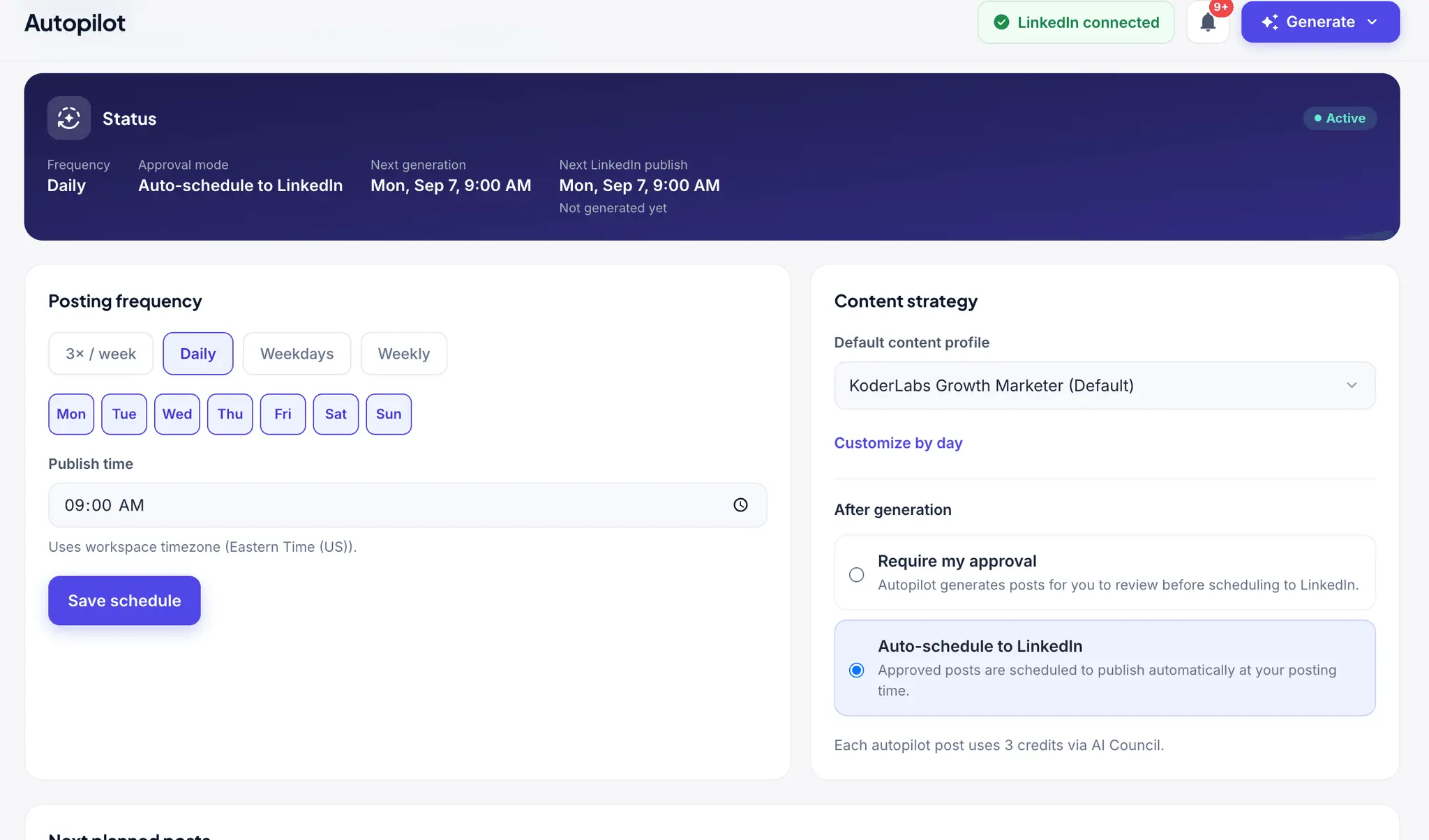Click the 'Auto-schedule to LinkedIn' value in Status banner
The image size is (1429, 840).
[x=240, y=186]
